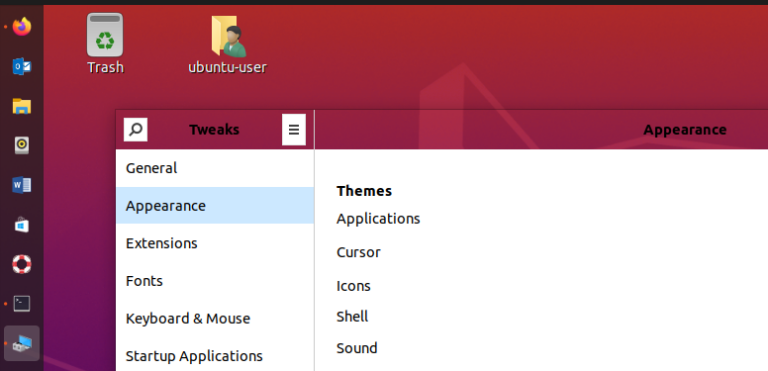The height and width of the screenshot is (371, 768).
Task: Open the Extensions section
Action: point(215,243)
